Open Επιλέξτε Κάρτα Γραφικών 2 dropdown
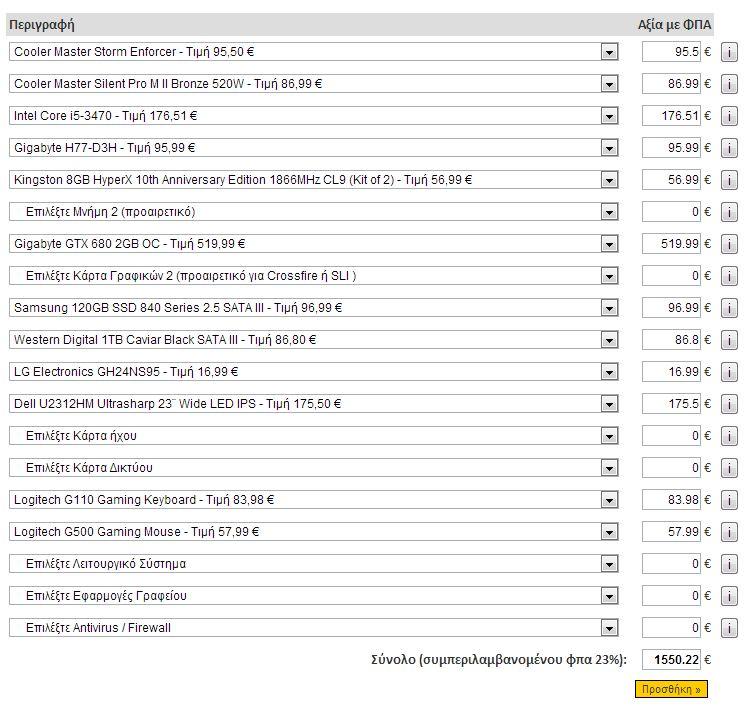 tap(314, 276)
